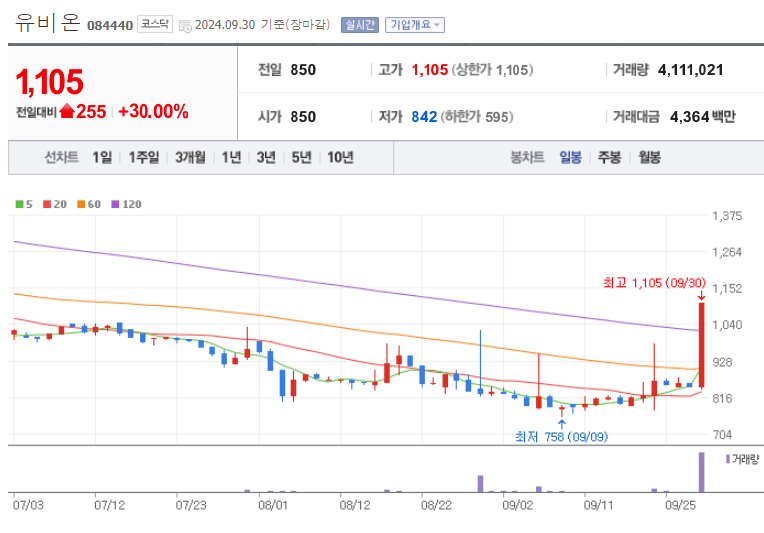Image resolution: width=764 pixels, height=533 pixels.
Task: Click the 최고 1,105 (09/30) chart label
Action: (654, 283)
